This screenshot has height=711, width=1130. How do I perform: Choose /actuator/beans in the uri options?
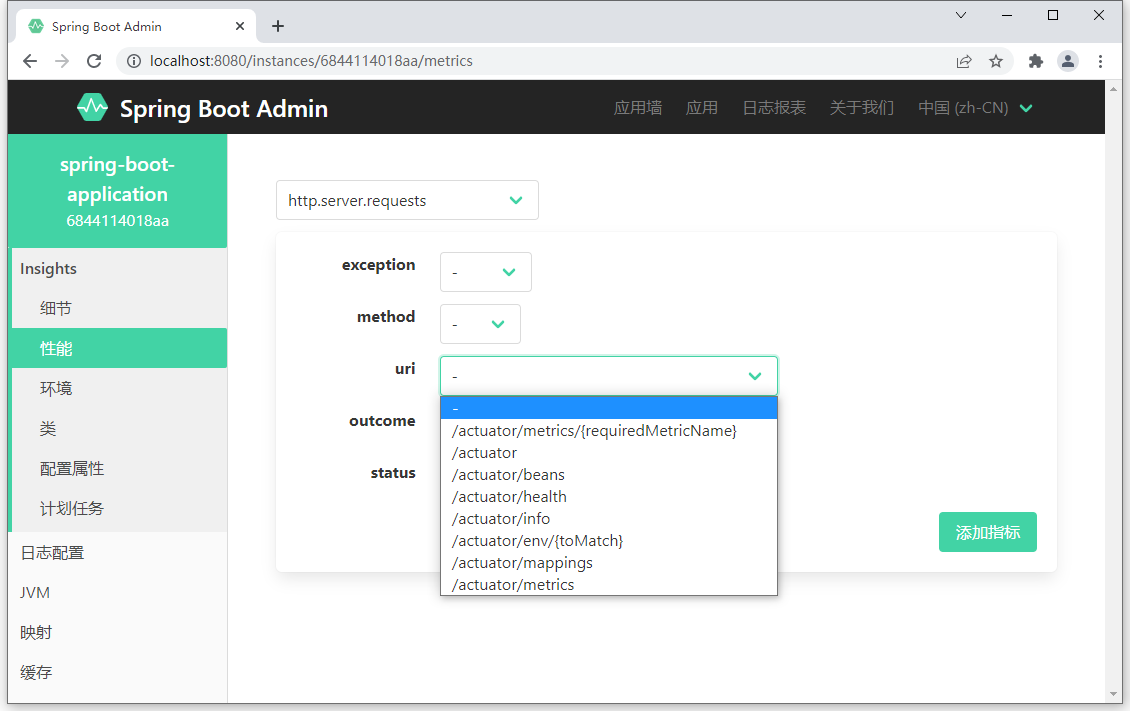(x=508, y=475)
